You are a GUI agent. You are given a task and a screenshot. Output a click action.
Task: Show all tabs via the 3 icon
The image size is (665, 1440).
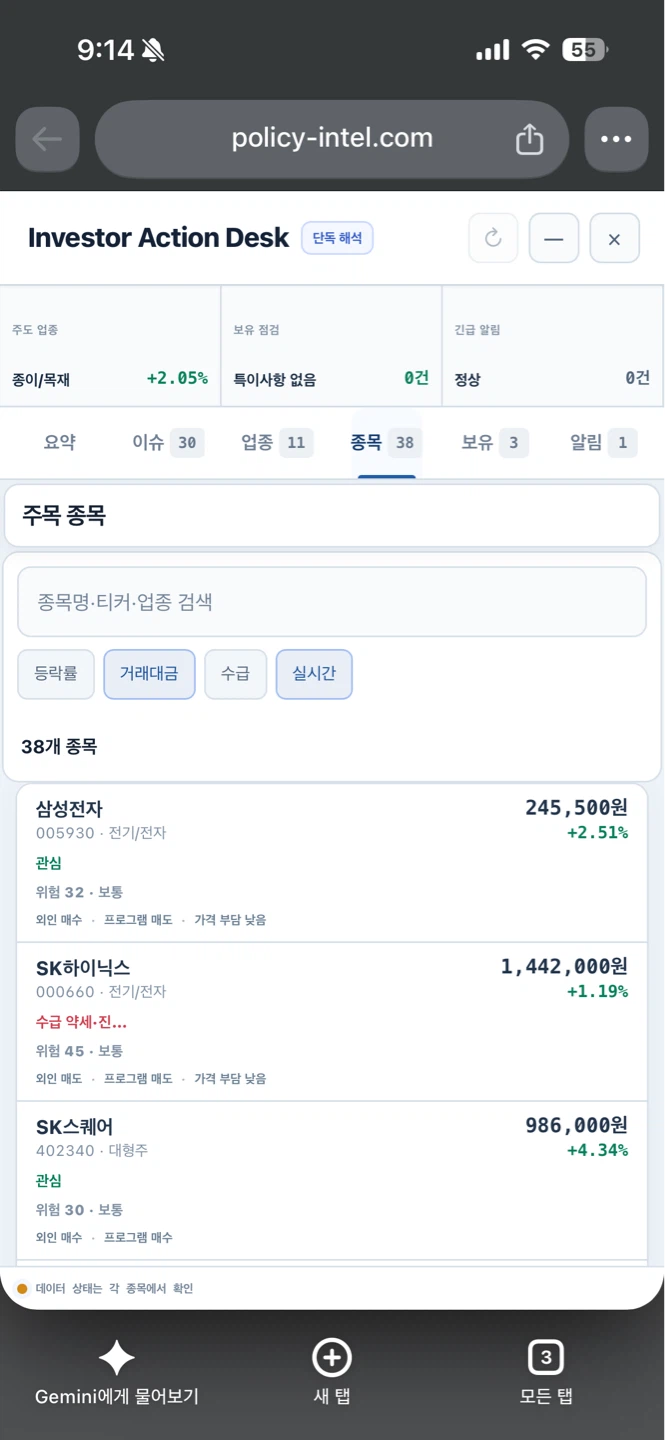click(x=545, y=1358)
